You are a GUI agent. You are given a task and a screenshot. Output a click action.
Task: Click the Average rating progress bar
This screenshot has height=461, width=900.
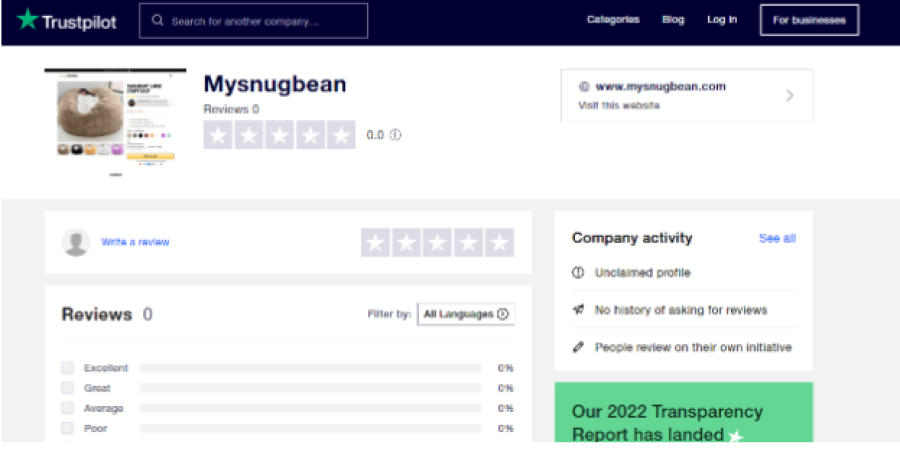click(311, 408)
